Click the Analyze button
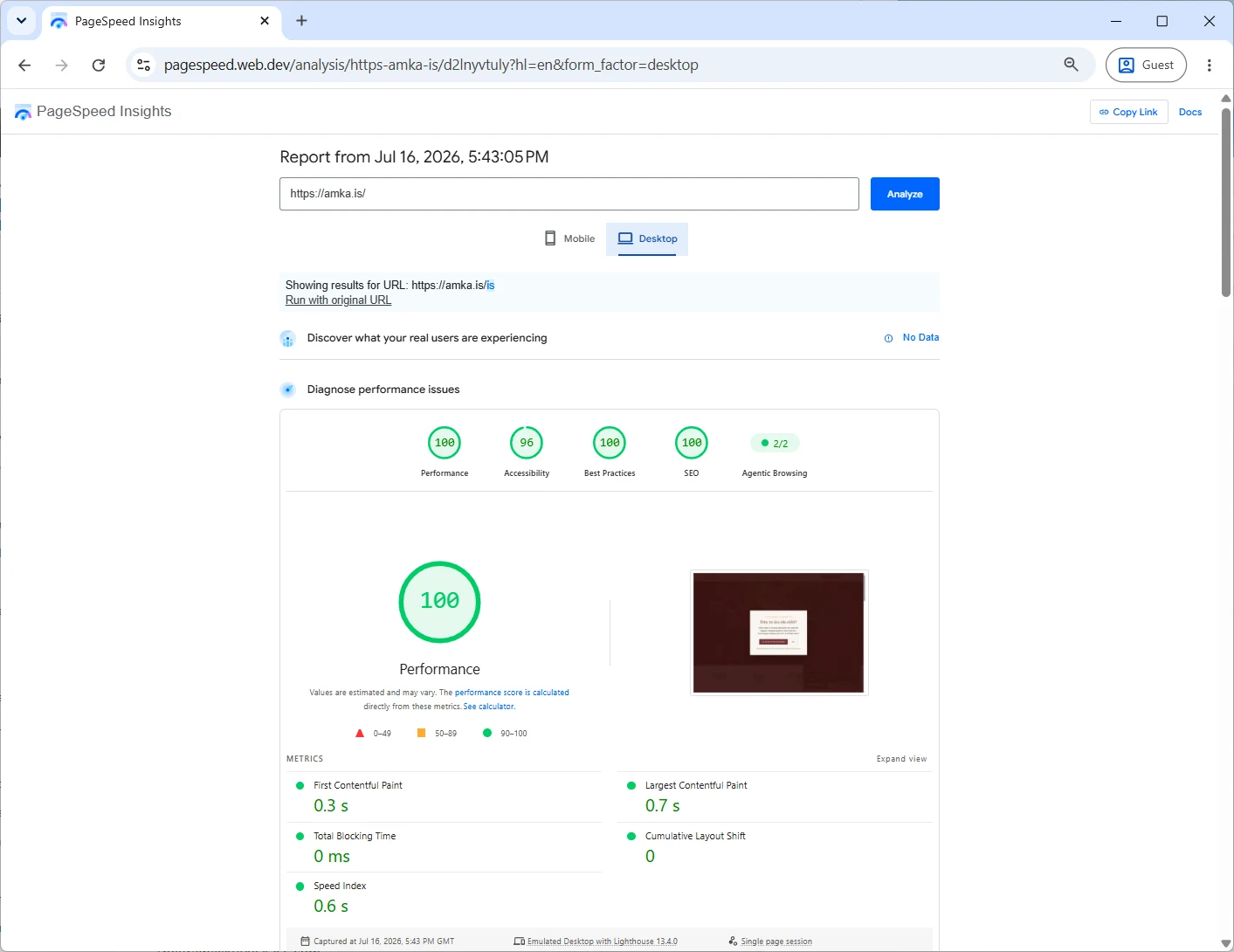Screen dimensions: 1234x952 905,194
